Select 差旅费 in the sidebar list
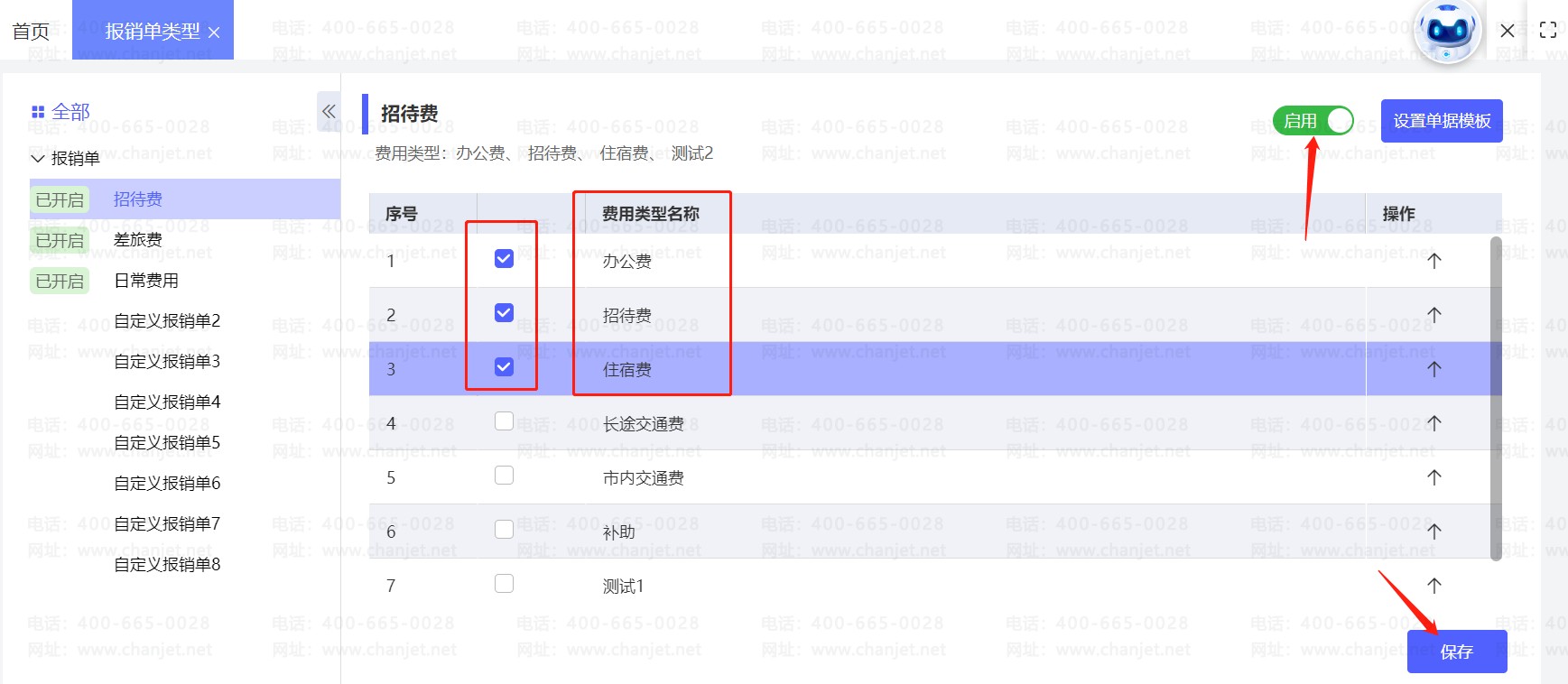Image resolution: width=1568 pixels, height=684 pixels. 138,240
